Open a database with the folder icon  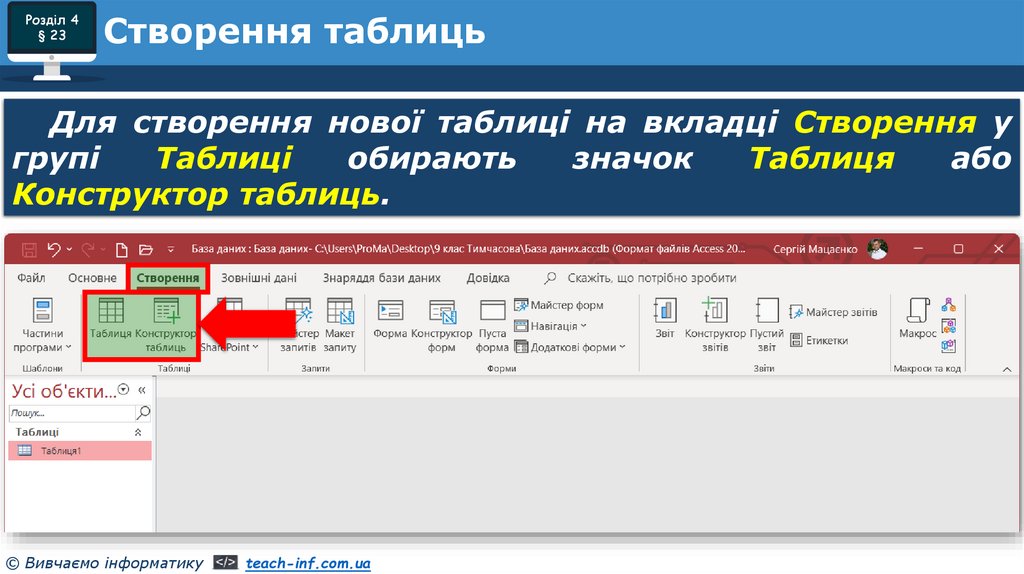point(146,249)
